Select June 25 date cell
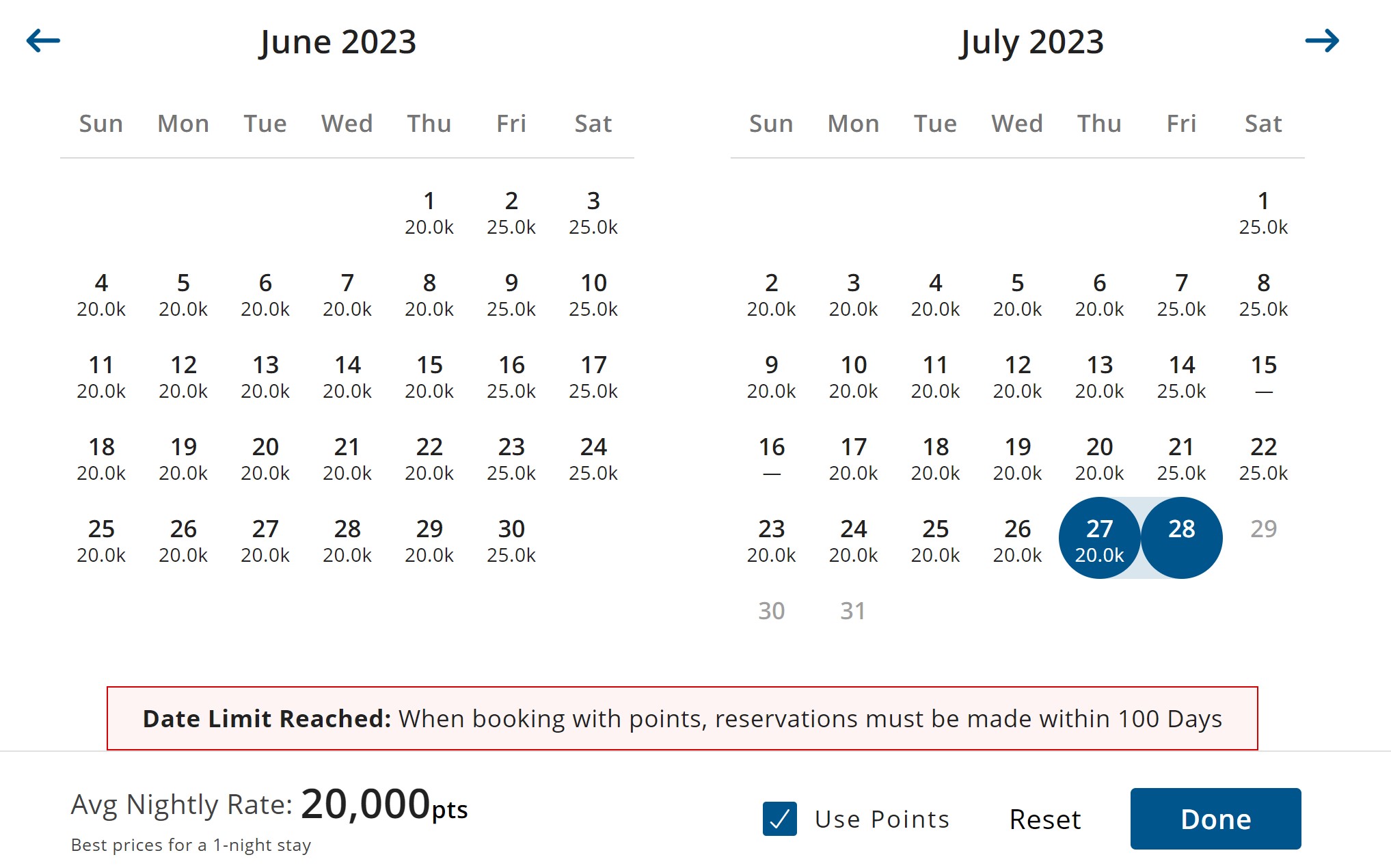The image size is (1391, 868). 101,541
